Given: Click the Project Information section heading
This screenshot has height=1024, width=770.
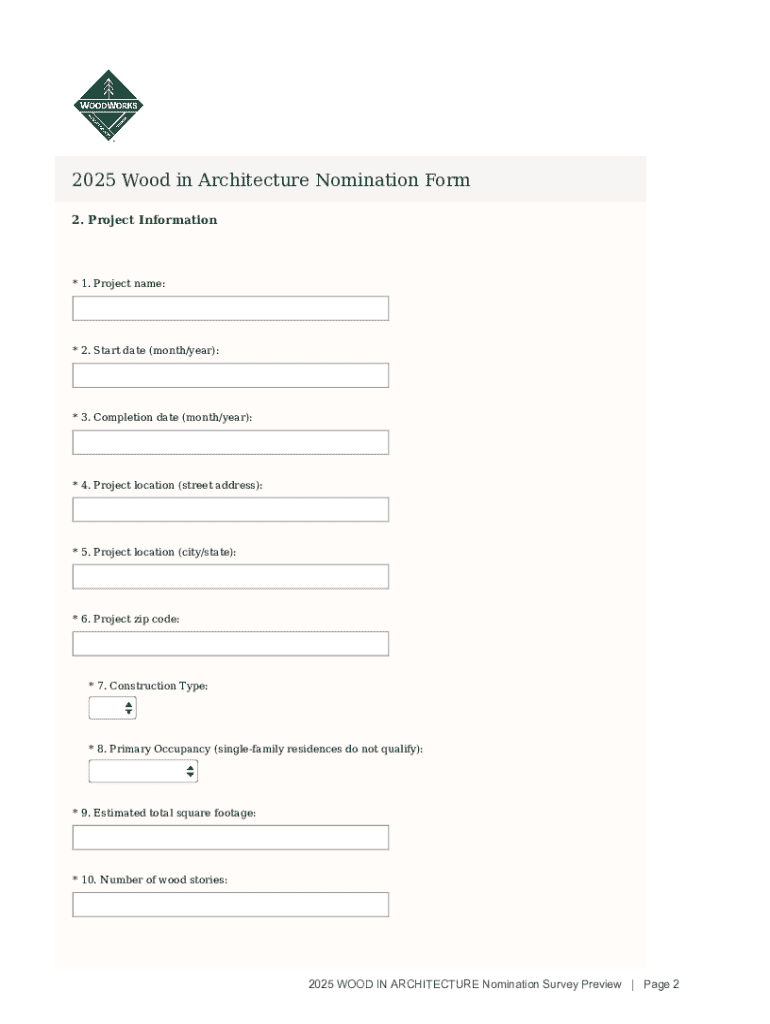Looking at the screenshot, I should tap(144, 220).
